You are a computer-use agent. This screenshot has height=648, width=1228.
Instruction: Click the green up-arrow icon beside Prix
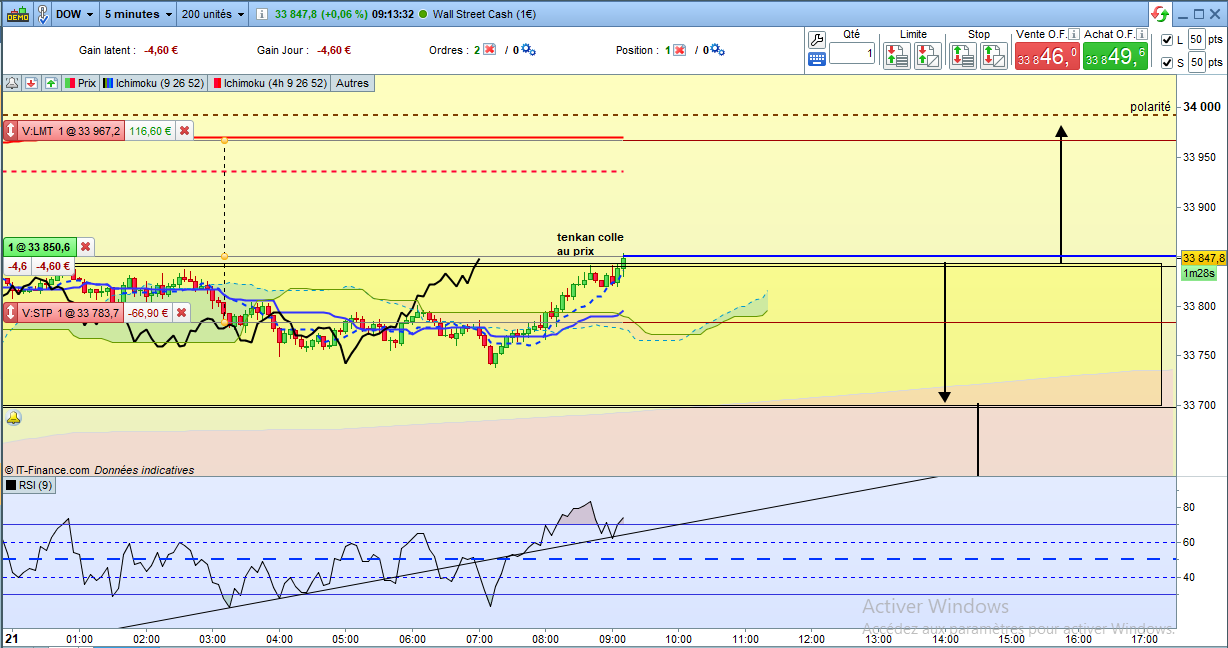[51, 83]
